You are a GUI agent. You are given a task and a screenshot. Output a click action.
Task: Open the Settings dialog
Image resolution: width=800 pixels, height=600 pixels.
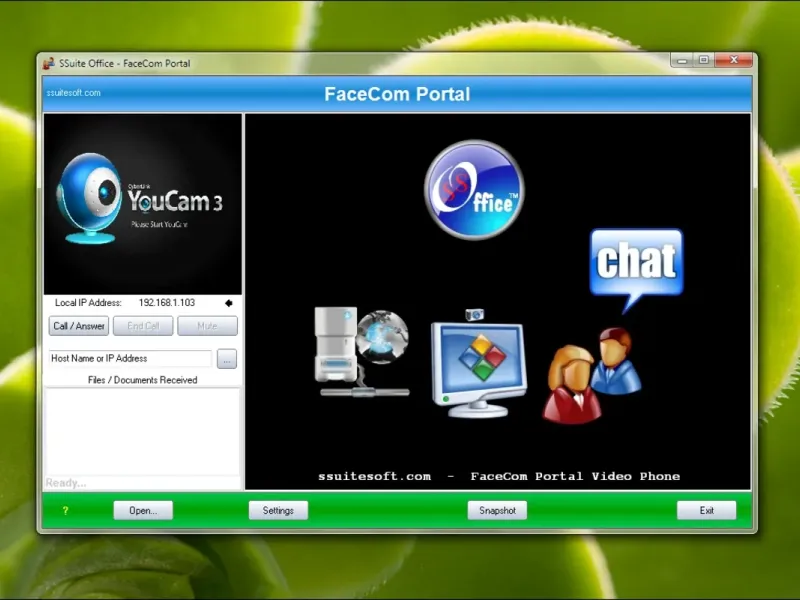tap(278, 510)
